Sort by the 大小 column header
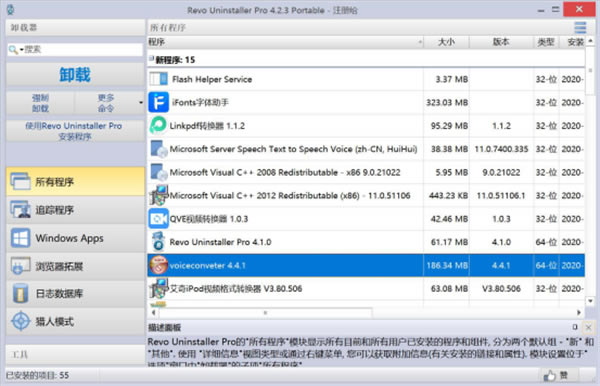This screenshot has width=600, height=386. point(447,42)
